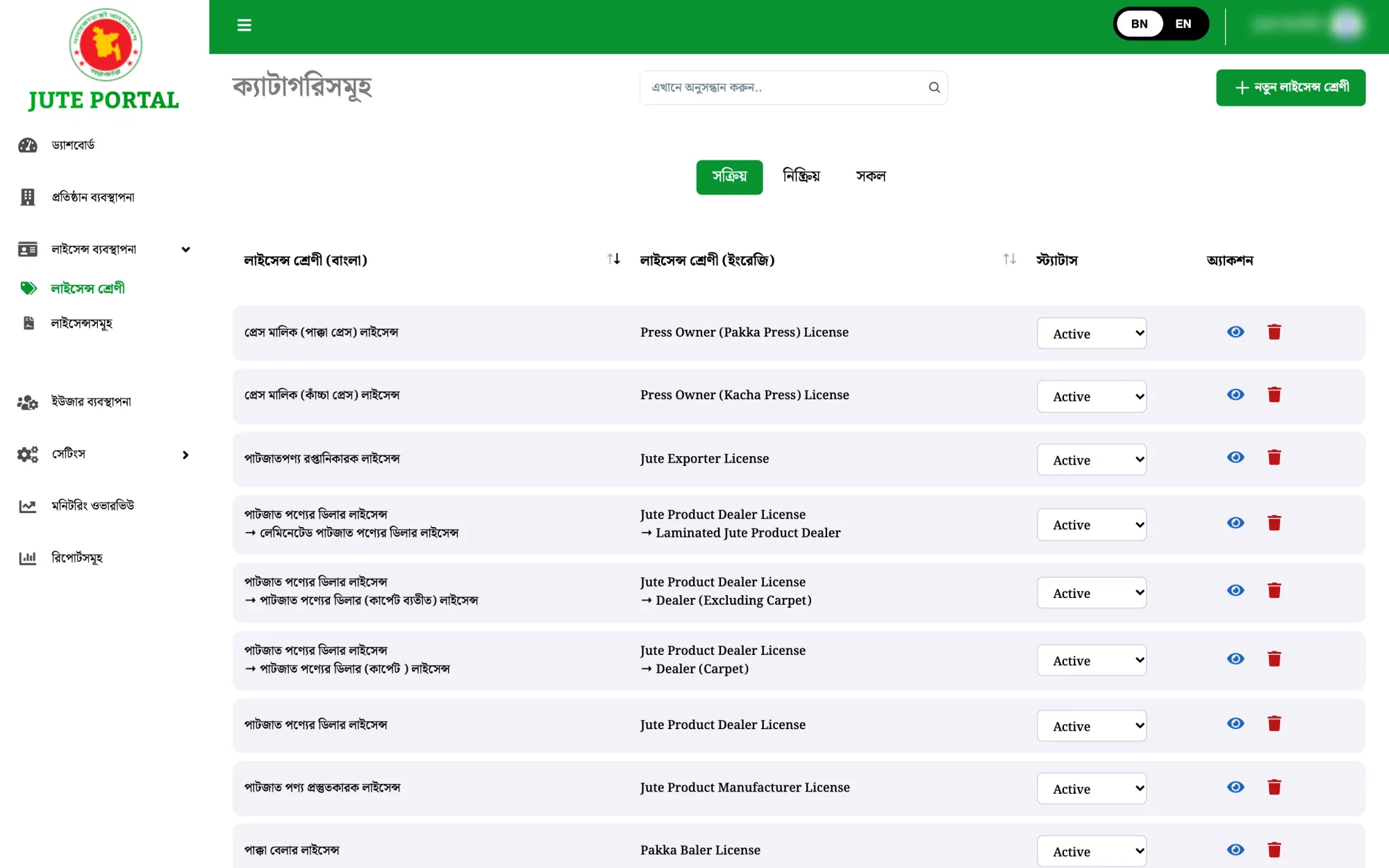The height and width of the screenshot is (868, 1389).
Task: Switch language toggle to EN
Action: click(x=1183, y=24)
